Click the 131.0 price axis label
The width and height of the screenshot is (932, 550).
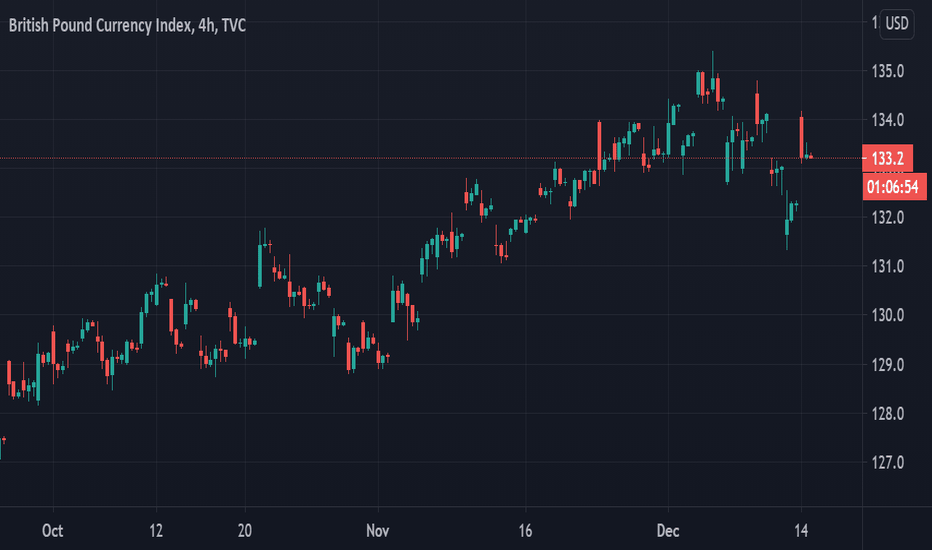887,266
